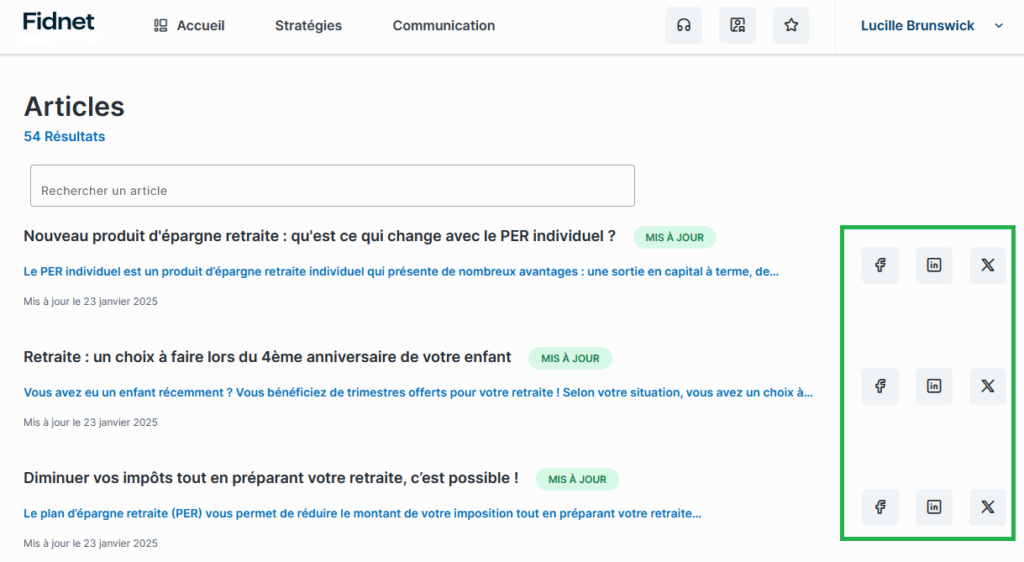This screenshot has height=562, width=1024.
Task: Open the Communication menu
Action: 443,26
